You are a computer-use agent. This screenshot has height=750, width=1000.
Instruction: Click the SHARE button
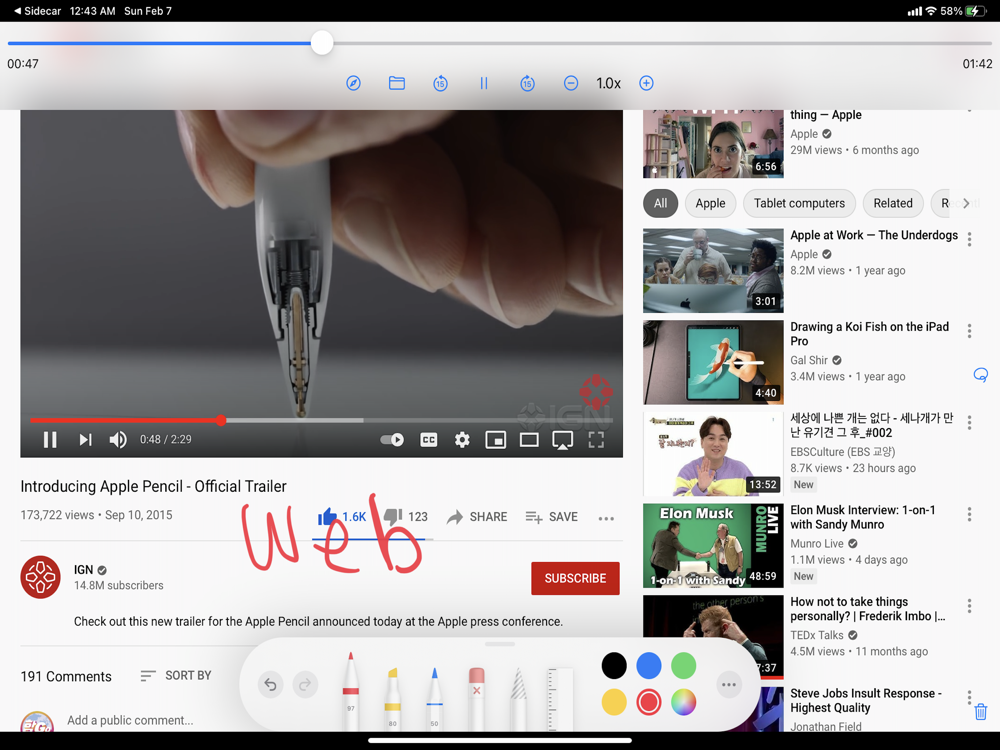pos(477,517)
